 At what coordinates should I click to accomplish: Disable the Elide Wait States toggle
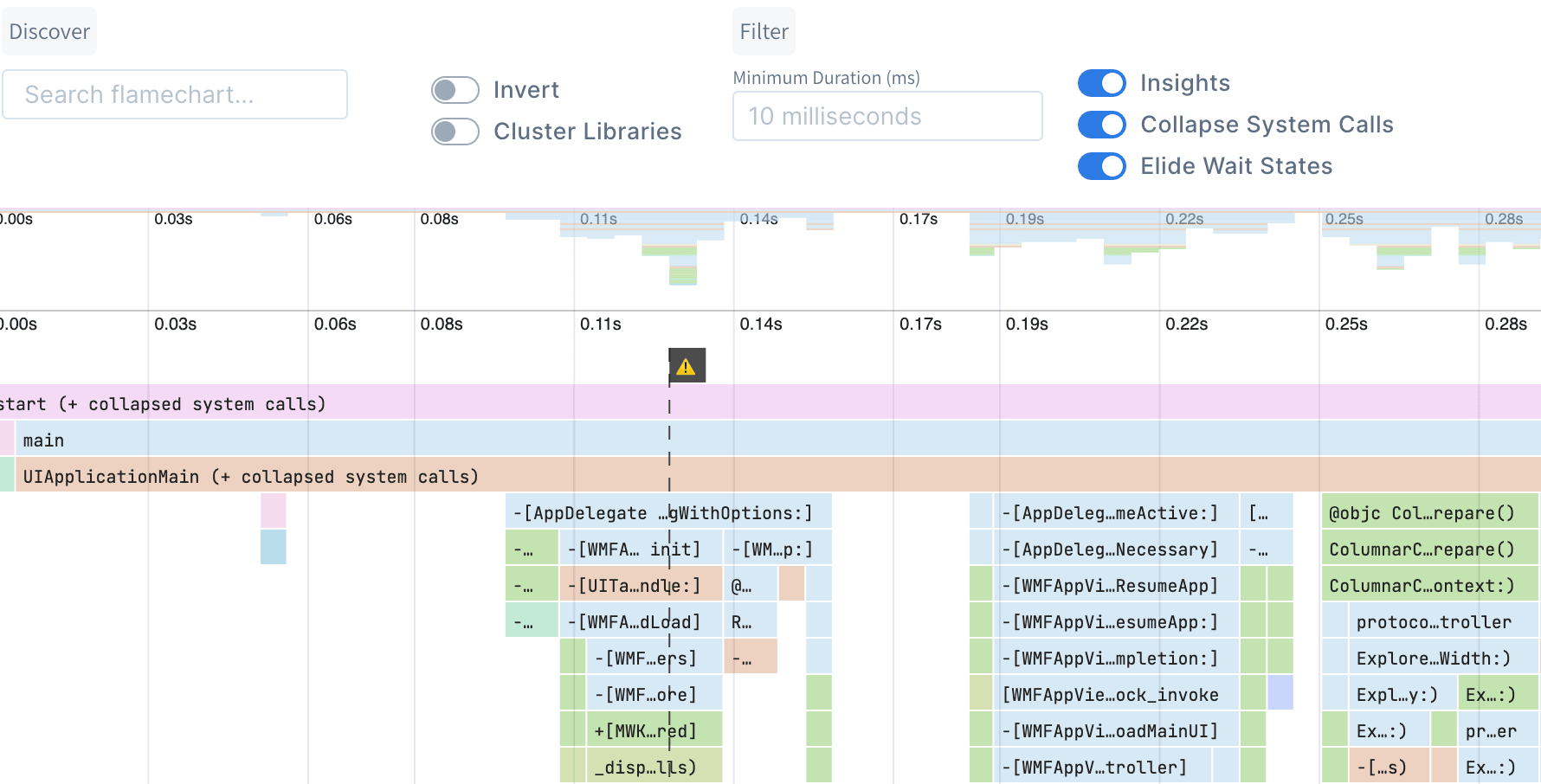[1101, 165]
